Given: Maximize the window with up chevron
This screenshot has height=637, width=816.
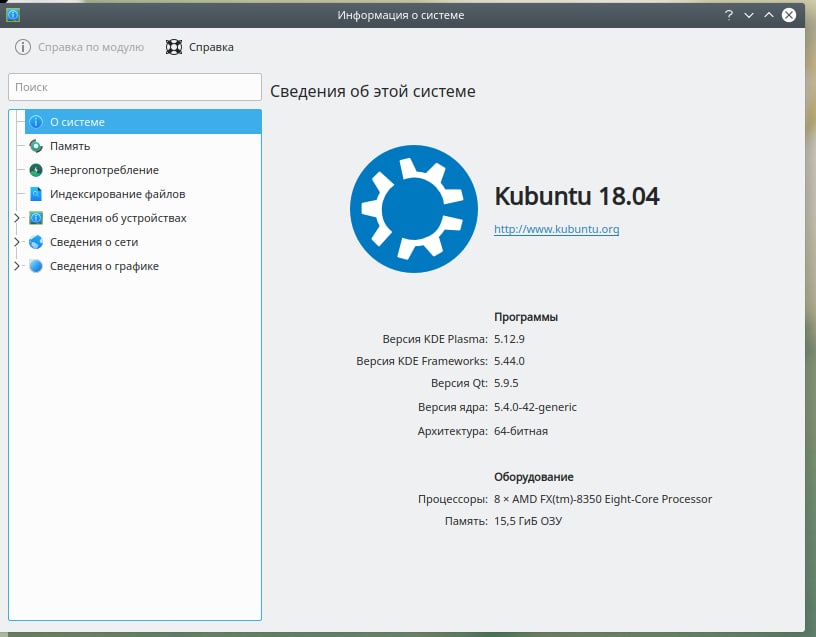Looking at the screenshot, I should [x=769, y=15].
